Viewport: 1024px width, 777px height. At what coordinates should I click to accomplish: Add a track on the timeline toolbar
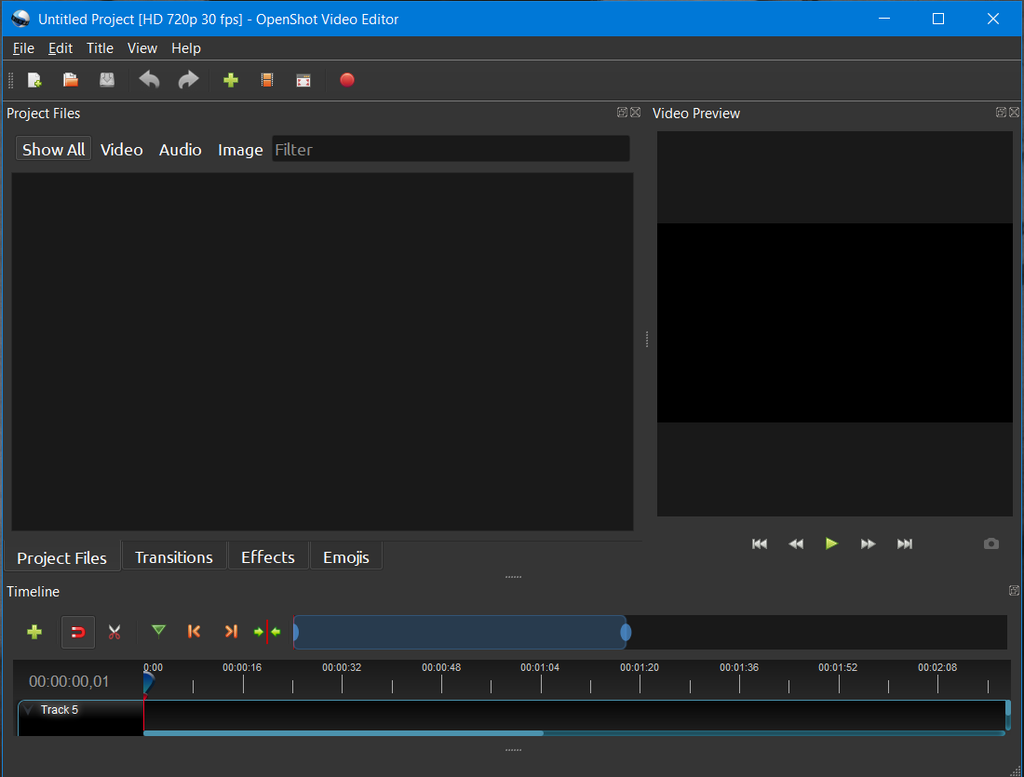(x=34, y=631)
